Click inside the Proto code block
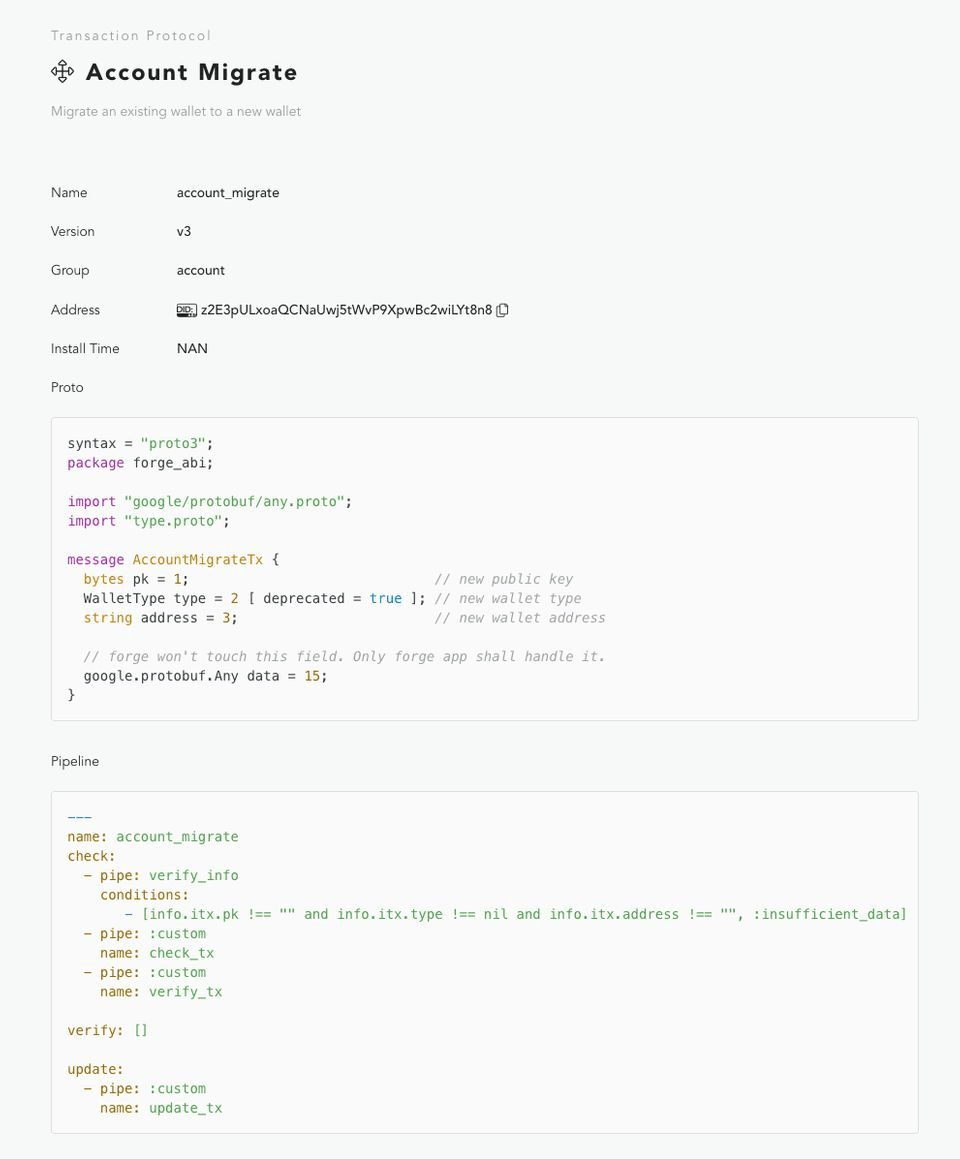This screenshot has width=960, height=1159. (x=485, y=569)
